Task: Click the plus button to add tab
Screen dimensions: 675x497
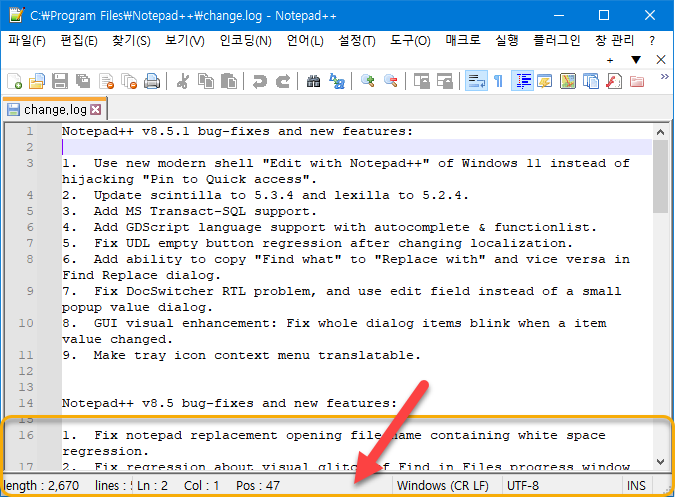Action: tap(610, 60)
